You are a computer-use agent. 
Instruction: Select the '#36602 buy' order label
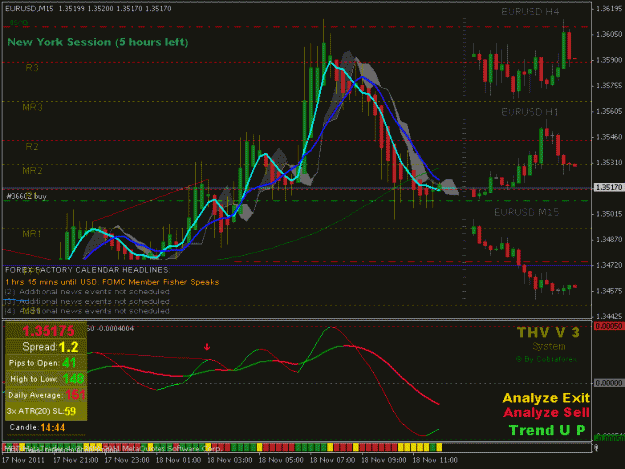(x=27, y=196)
